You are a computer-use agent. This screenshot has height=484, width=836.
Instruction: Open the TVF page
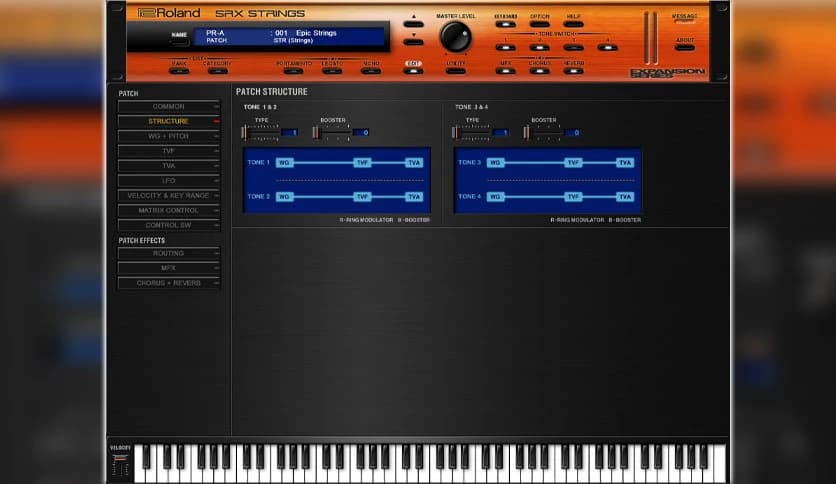coord(168,151)
